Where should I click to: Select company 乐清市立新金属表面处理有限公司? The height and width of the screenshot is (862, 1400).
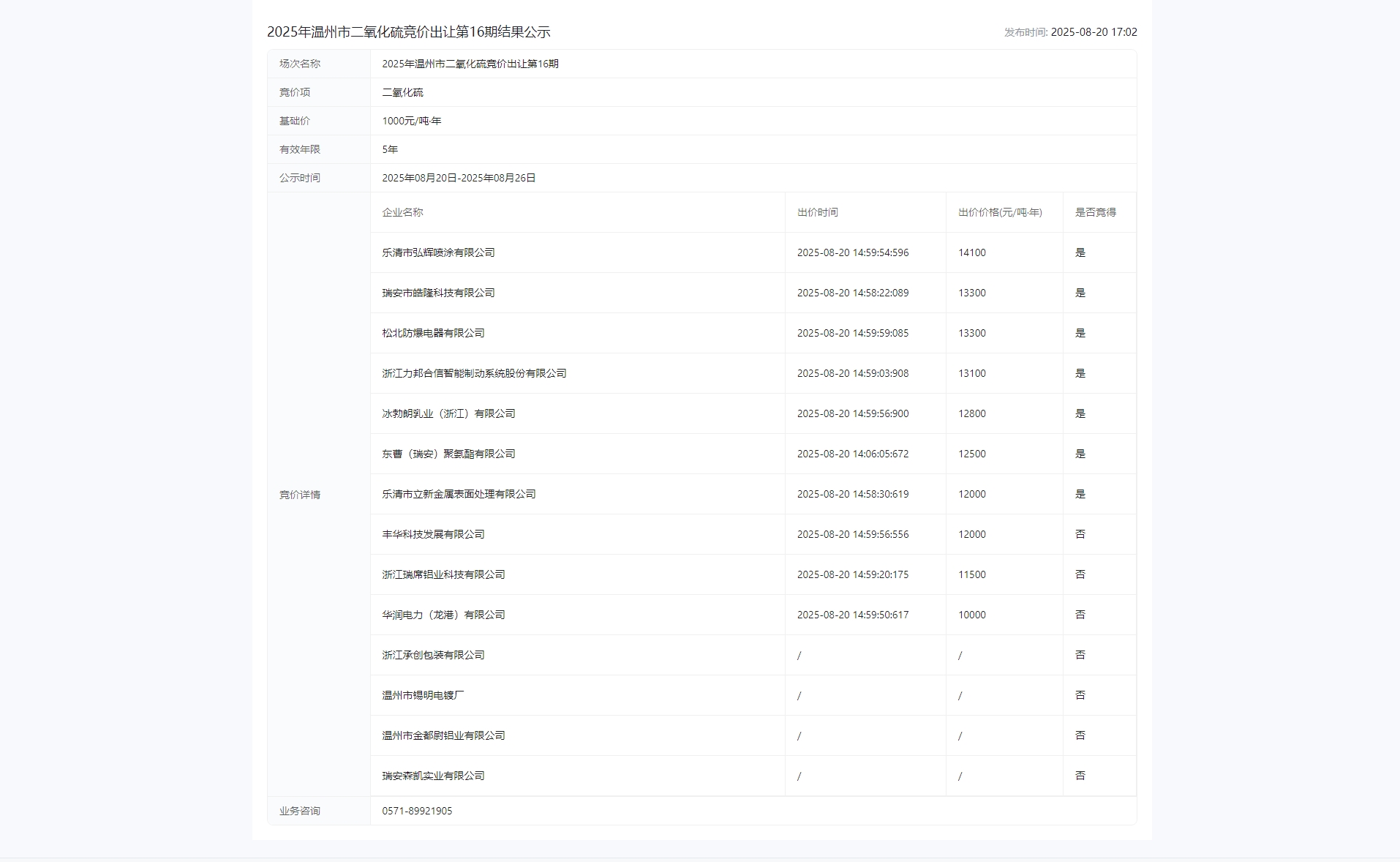[459, 494]
